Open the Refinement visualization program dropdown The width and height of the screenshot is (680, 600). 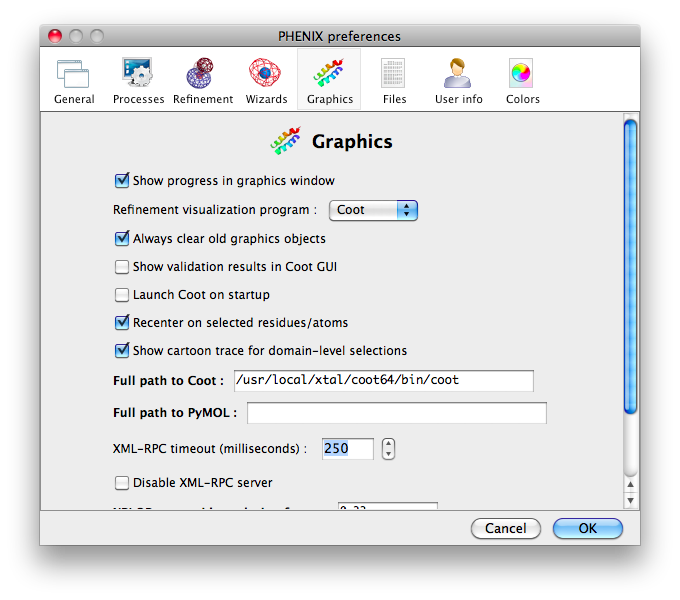pyautogui.click(x=373, y=210)
